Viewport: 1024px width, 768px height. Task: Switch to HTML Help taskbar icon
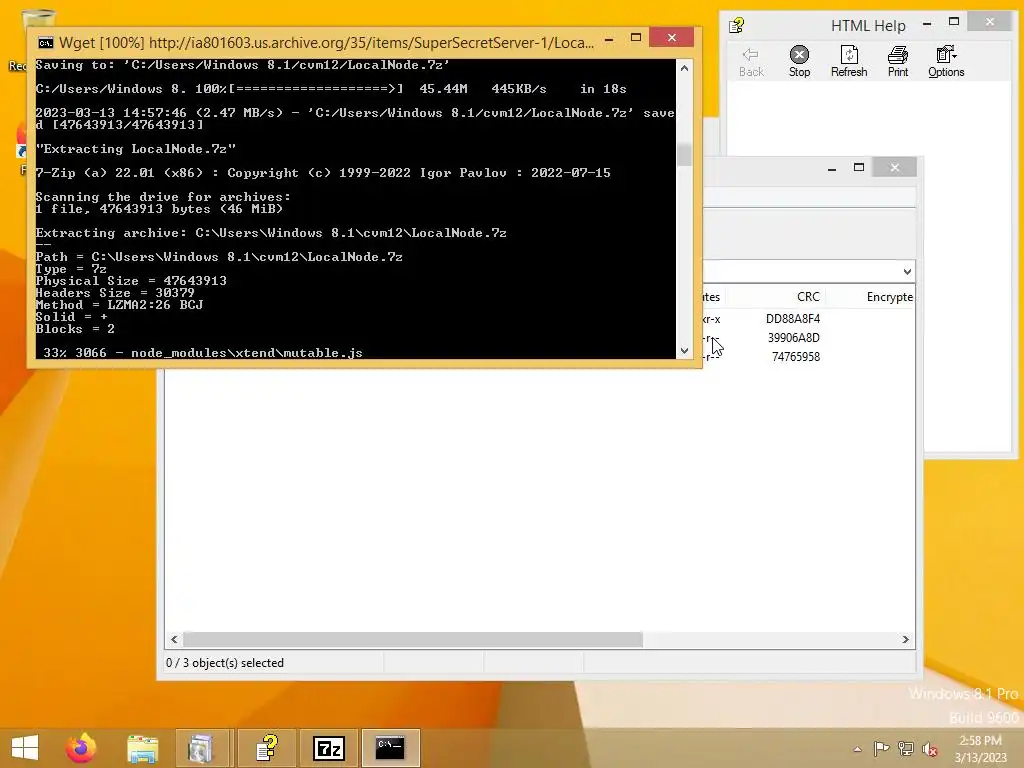point(267,748)
